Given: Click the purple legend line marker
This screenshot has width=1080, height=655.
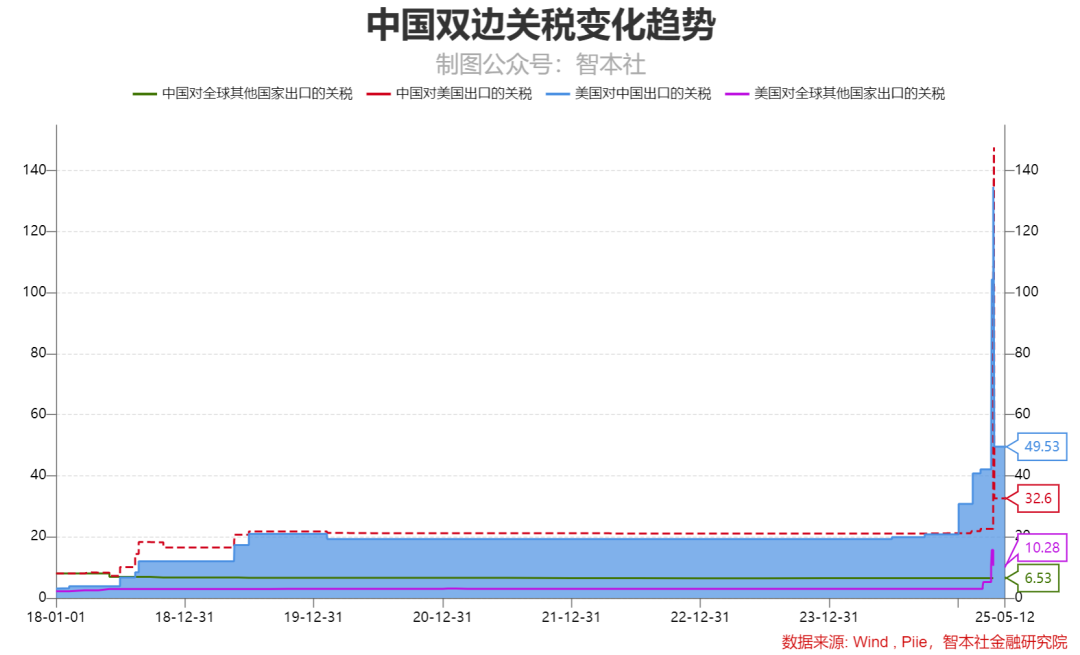Looking at the screenshot, I should tap(737, 94).
